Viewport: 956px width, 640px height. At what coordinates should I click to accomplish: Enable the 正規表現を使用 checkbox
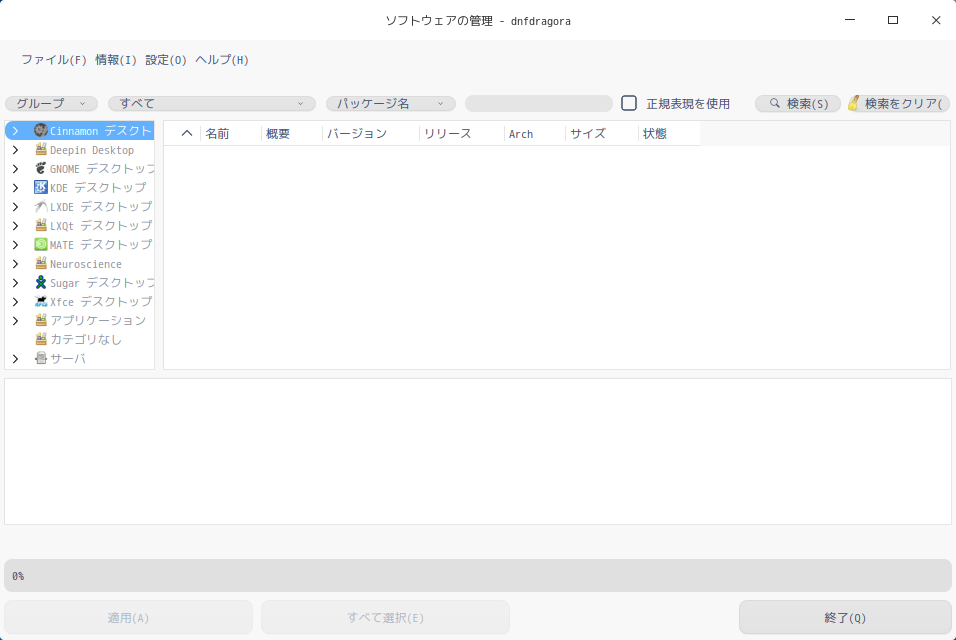click(629, 103)
